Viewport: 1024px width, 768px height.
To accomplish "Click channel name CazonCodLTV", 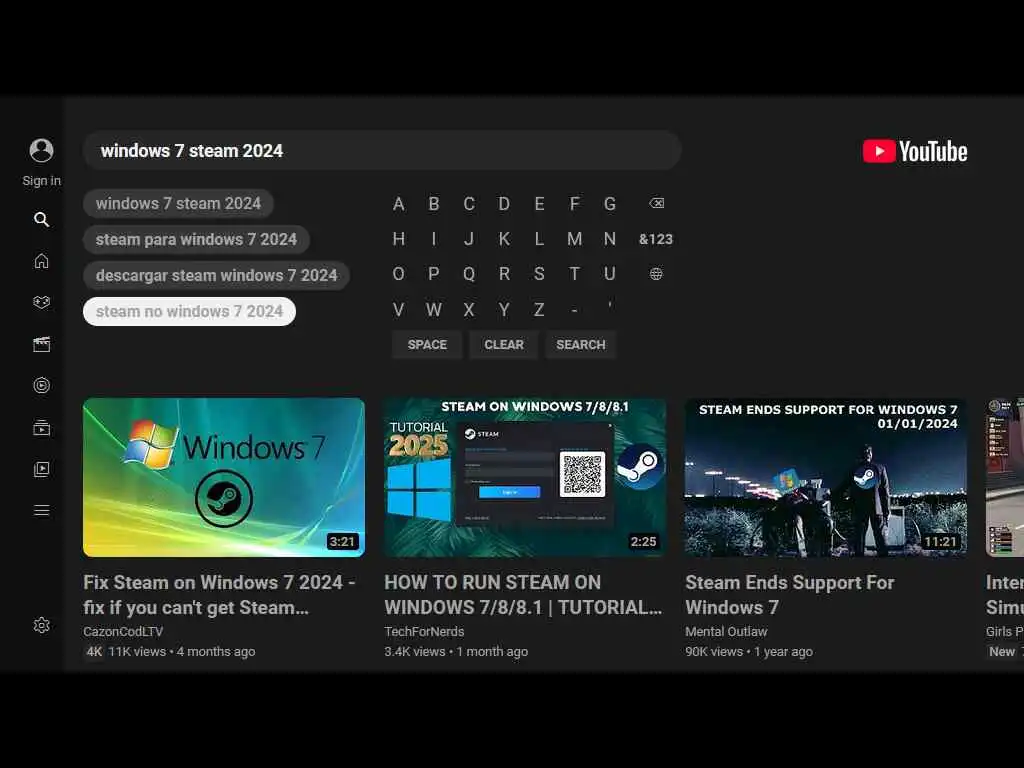I will (x=123, y=632).
